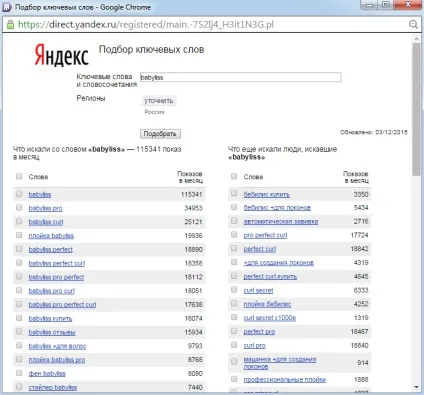Check the box next to профессиональные плойки
This screenshot has width=424, height=395.
(x=234, y=379)
